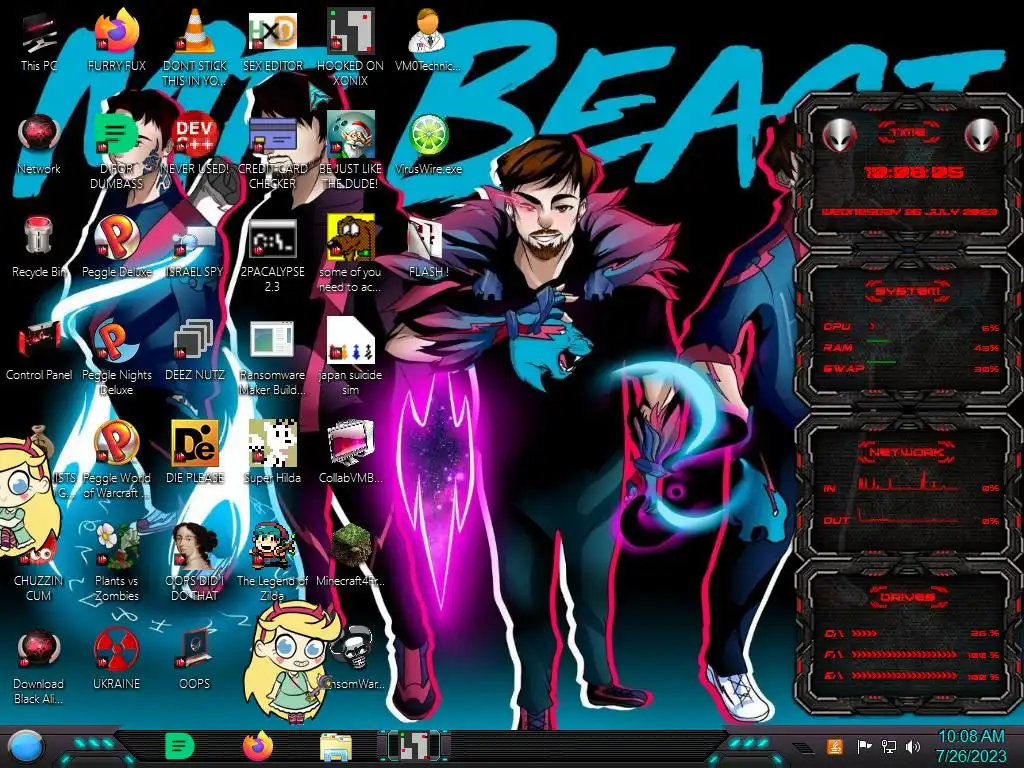Open the CREDIT CARD CHECKER icon

[273, 152]
